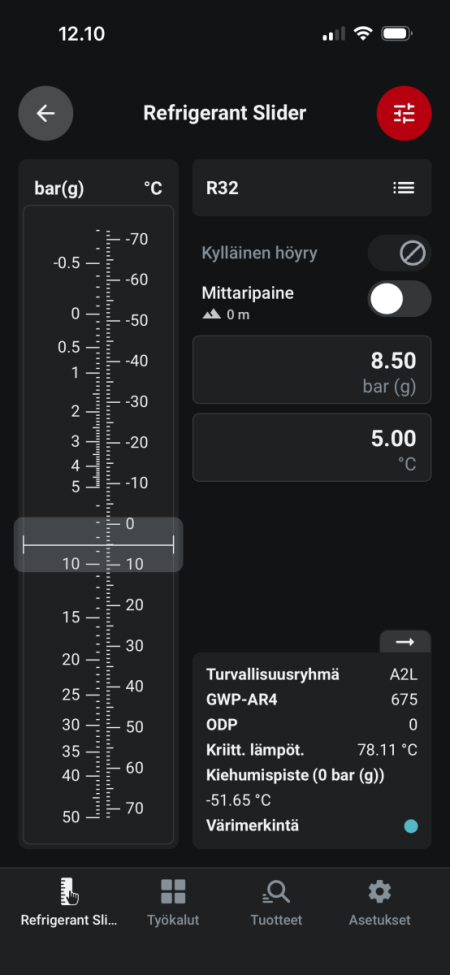The width and height of the screenshot is (450, 975).
Task: Open the Asetukset gear icon
Action: click(x=380, y=892)
